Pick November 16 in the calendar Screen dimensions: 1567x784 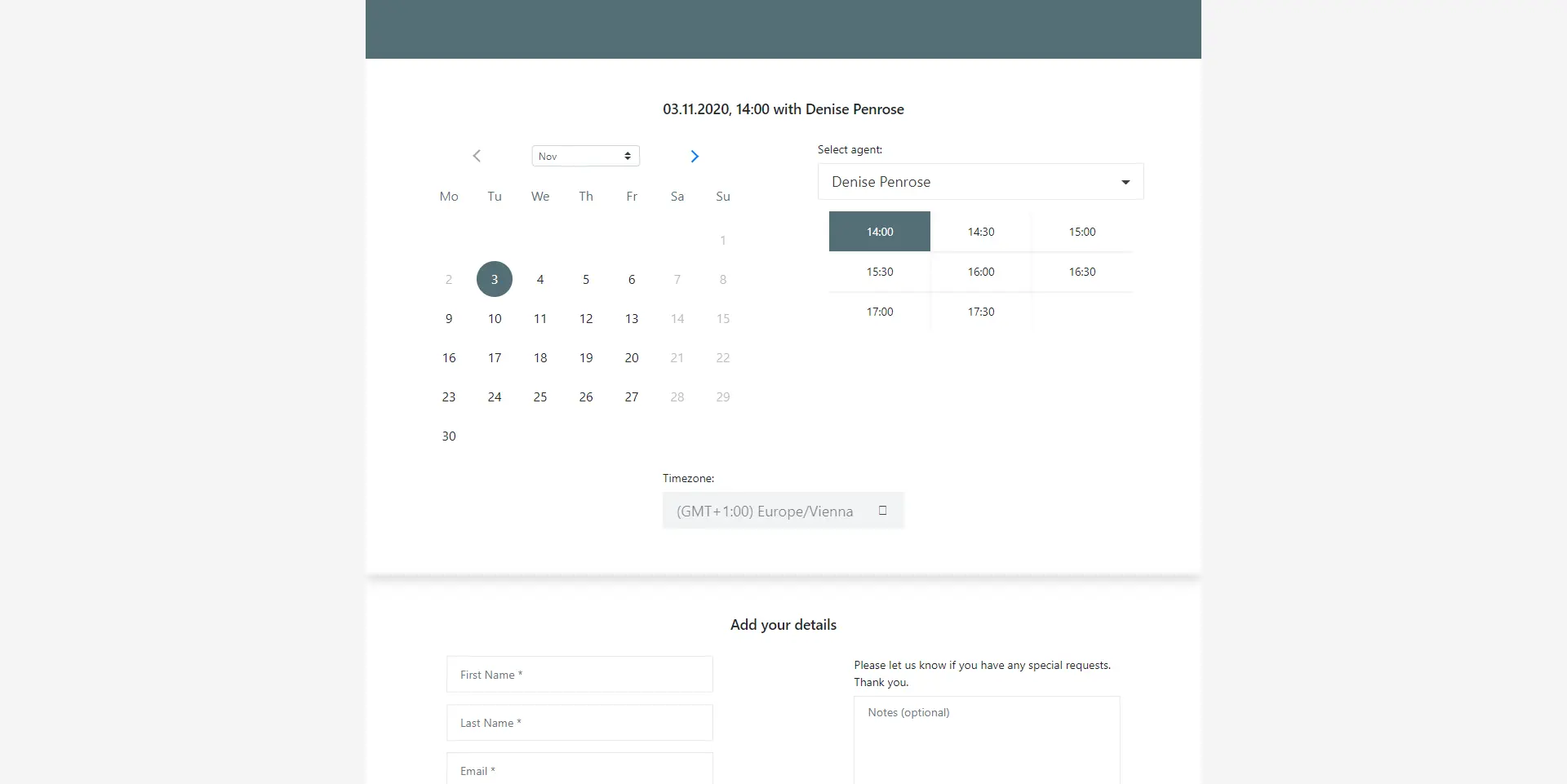point(449,357)
